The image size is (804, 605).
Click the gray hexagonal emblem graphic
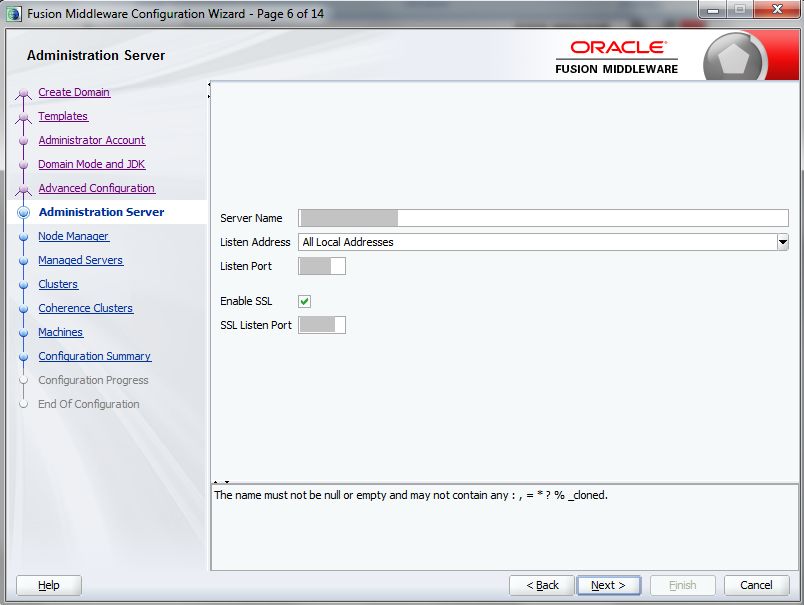tap(737, 55)
